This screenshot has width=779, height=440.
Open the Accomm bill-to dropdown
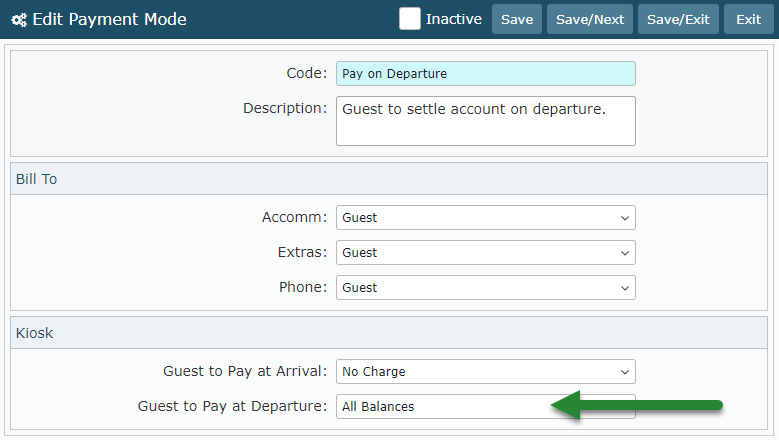(485, 217)
